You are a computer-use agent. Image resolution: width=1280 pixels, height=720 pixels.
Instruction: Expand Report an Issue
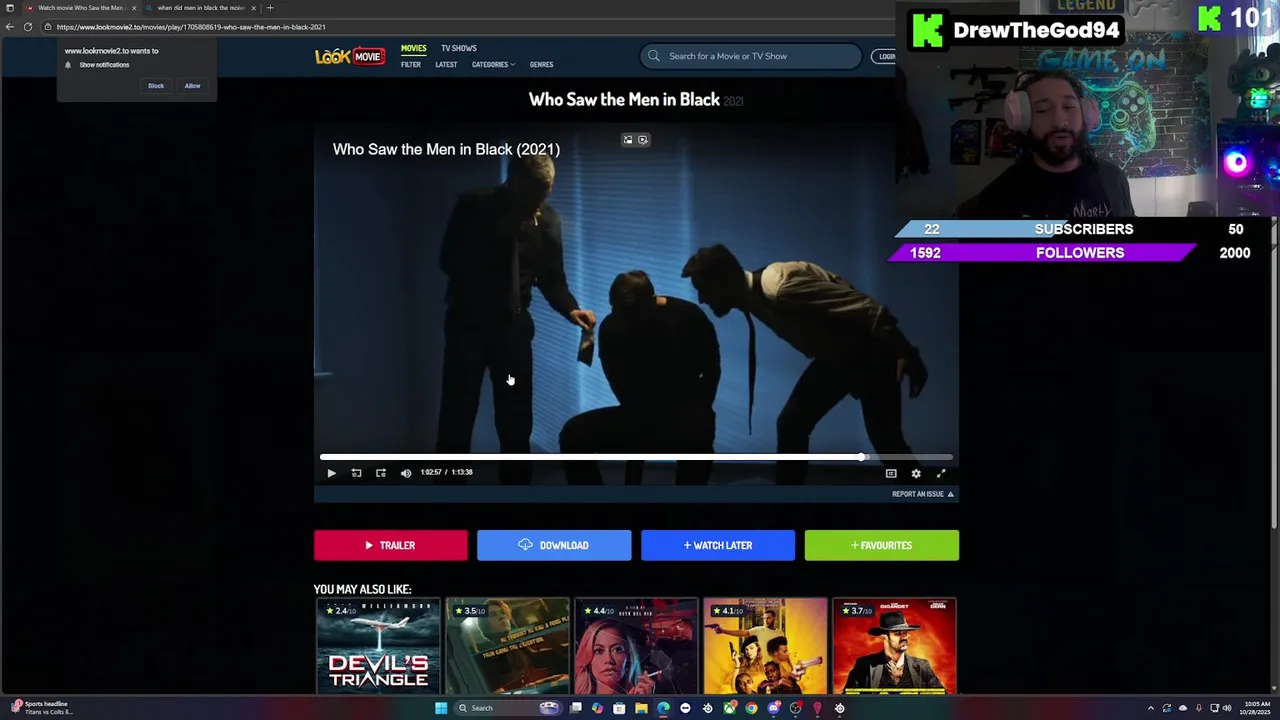[922, 494]
